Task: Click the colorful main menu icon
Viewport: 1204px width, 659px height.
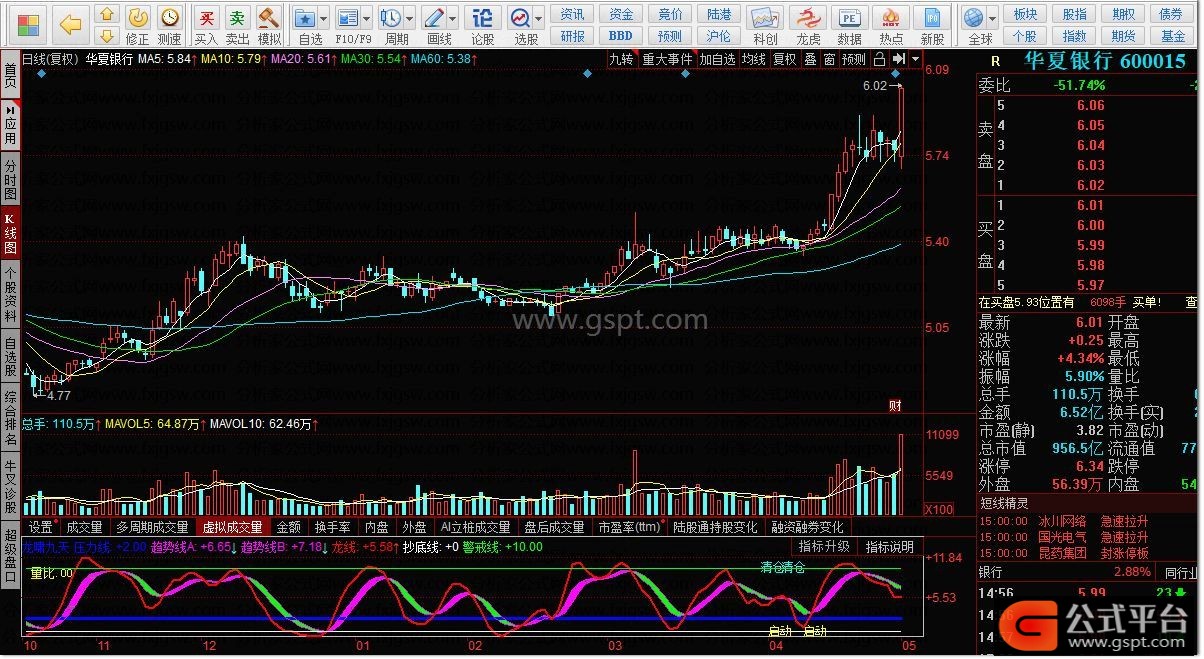Action: tap(29, 24)
